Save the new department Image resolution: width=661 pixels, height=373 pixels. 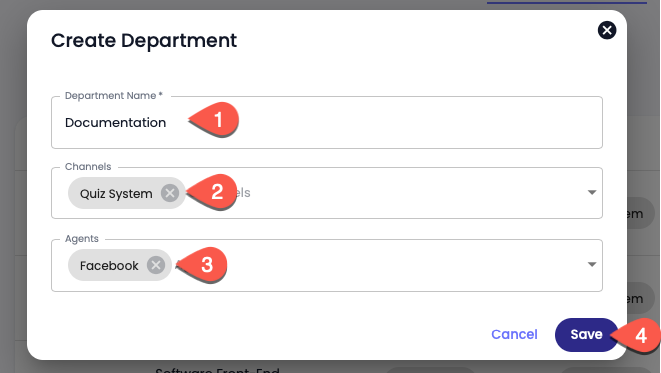click(x=586, y=335)
